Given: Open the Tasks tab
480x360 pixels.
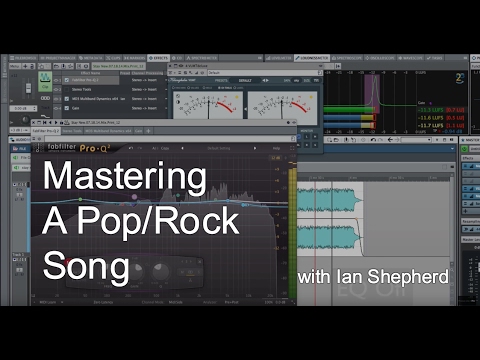Looking at the screenshot, I should (434, 58).
